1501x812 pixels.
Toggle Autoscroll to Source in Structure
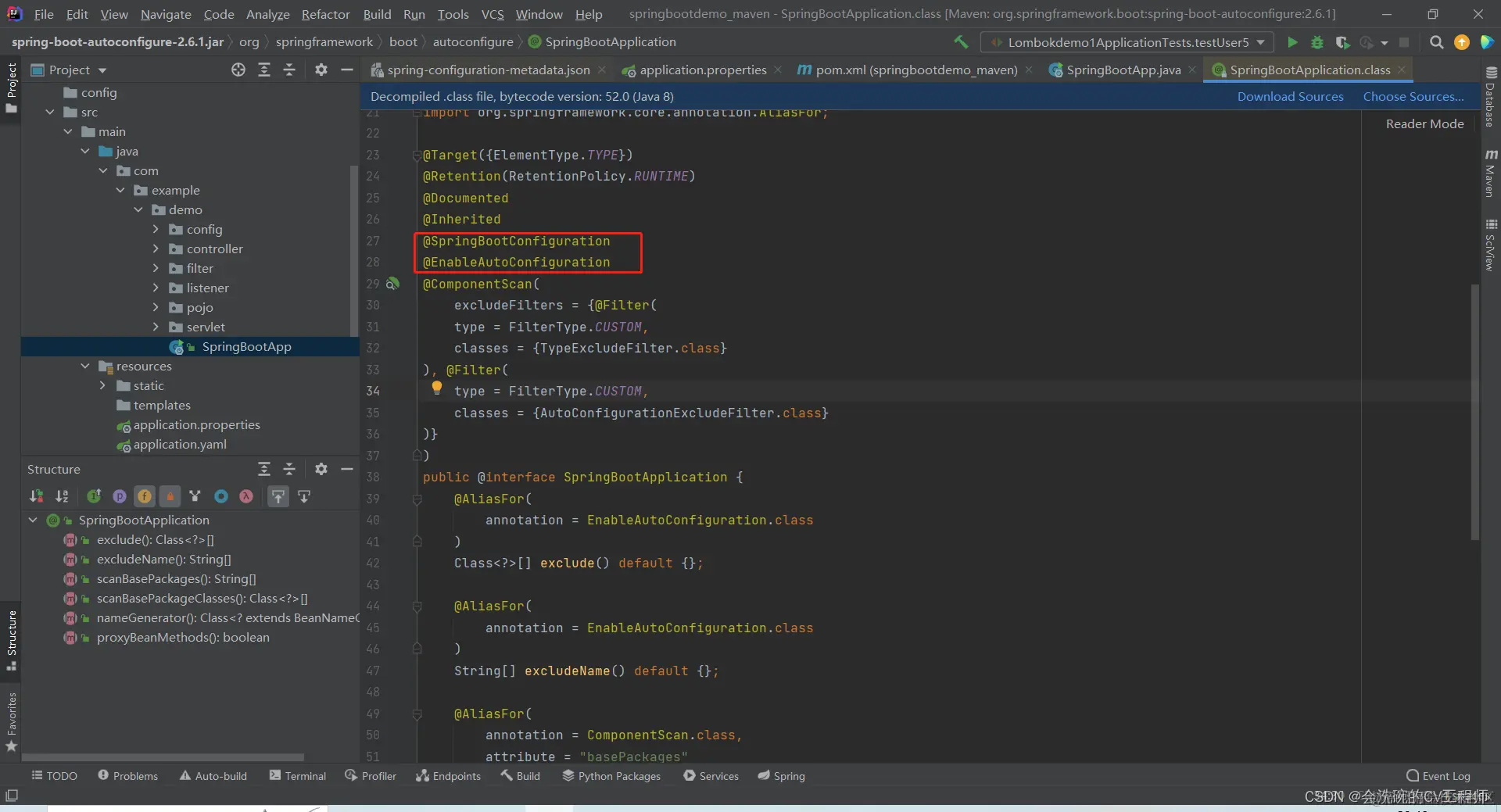click(278, 496)
